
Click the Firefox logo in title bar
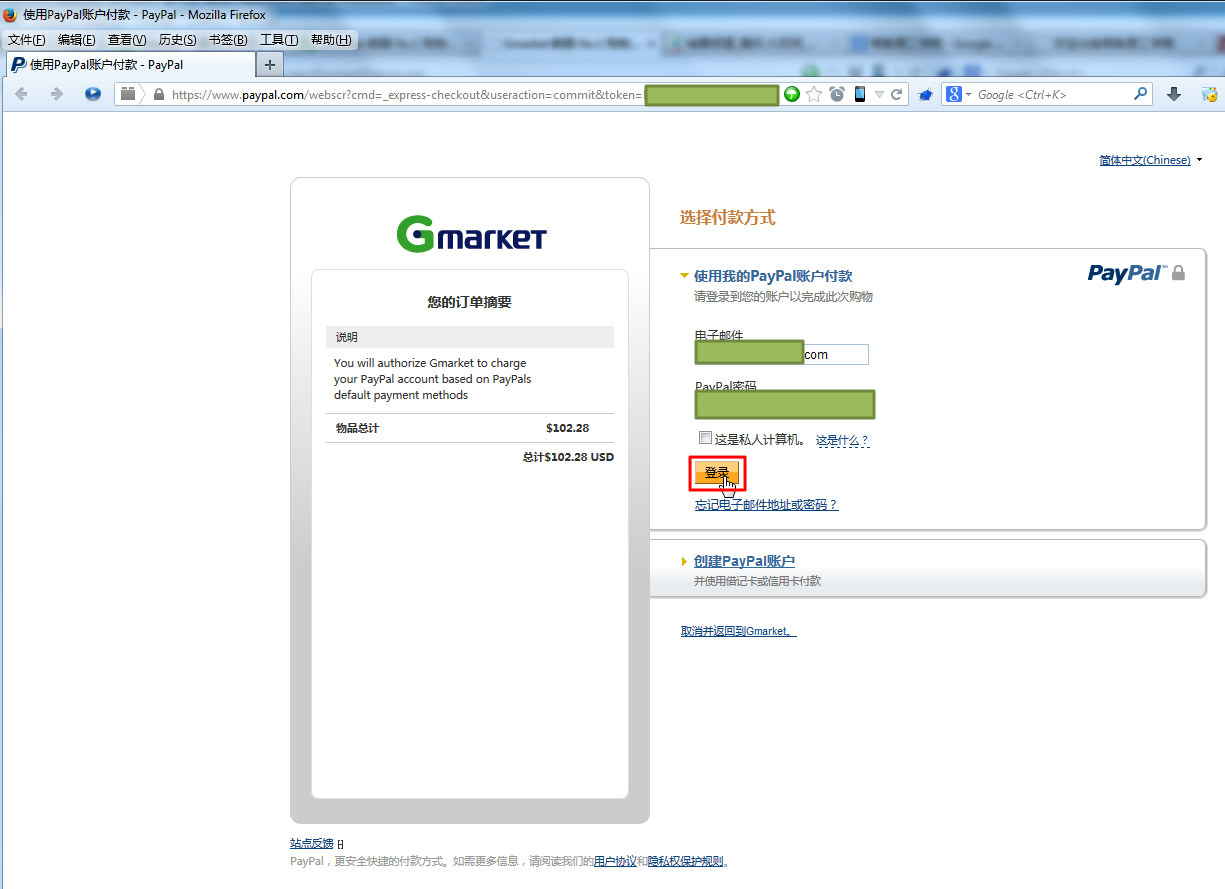[10, 15]
